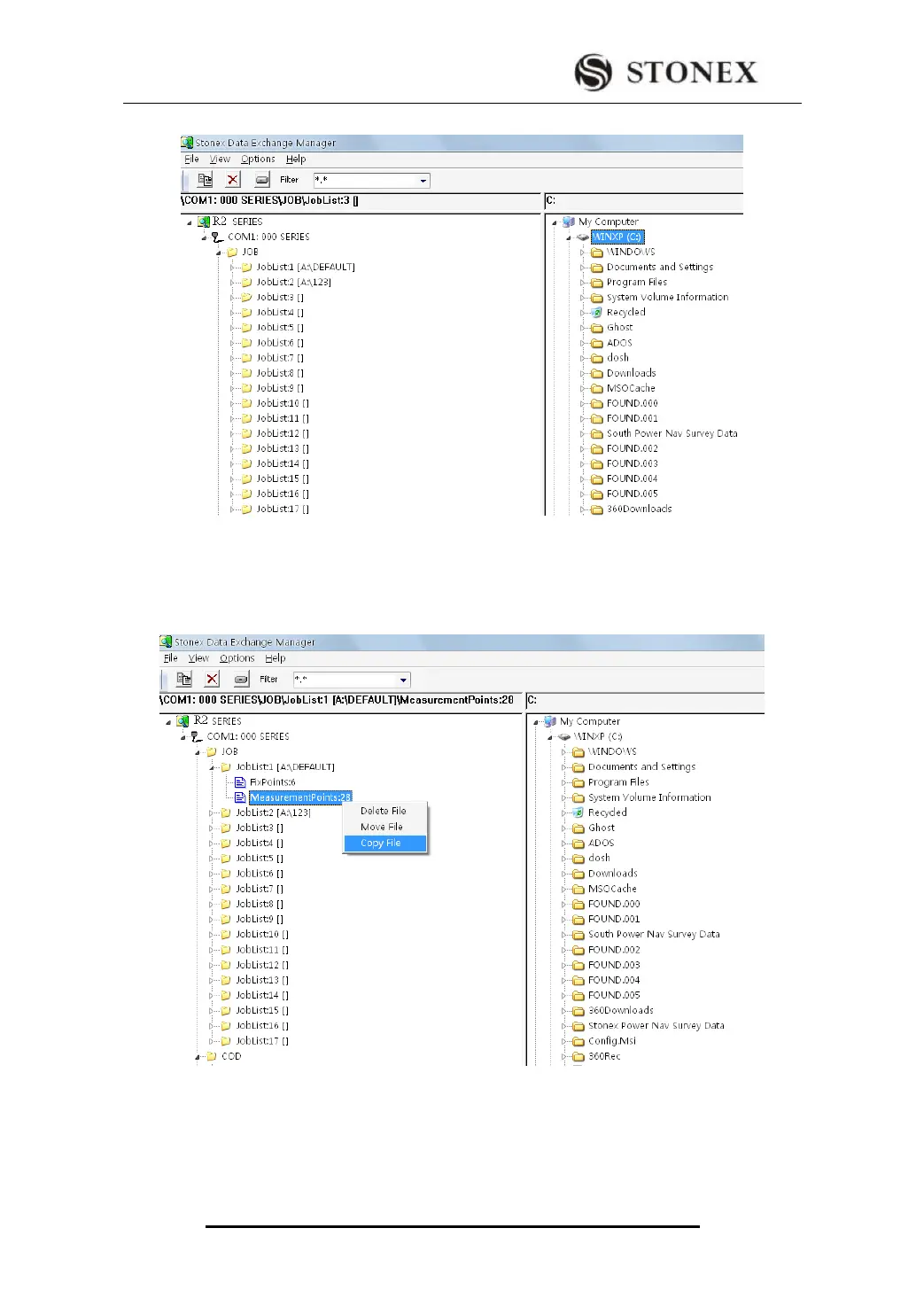Expand the COD folder node
The image size is (924, 1306).
(x=198, y=1056)
